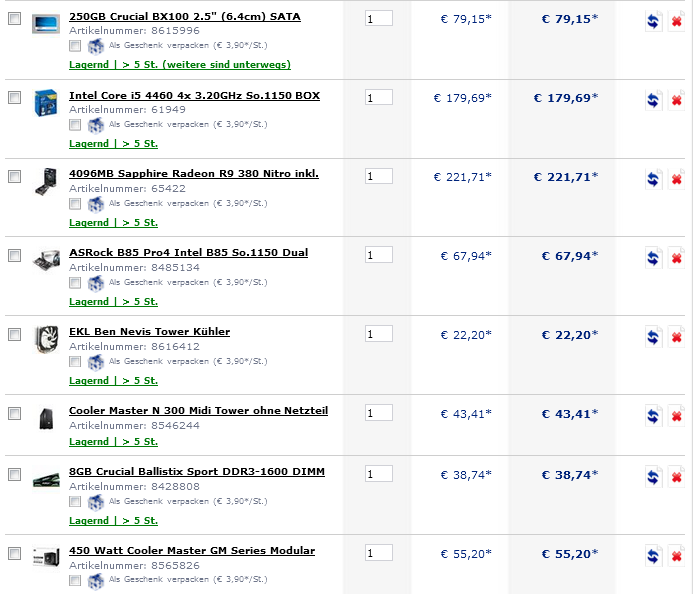Click the update quantity icon for Intel Core i5 4460
Screen dimensions: 698x594
click(x=653, y=99)
